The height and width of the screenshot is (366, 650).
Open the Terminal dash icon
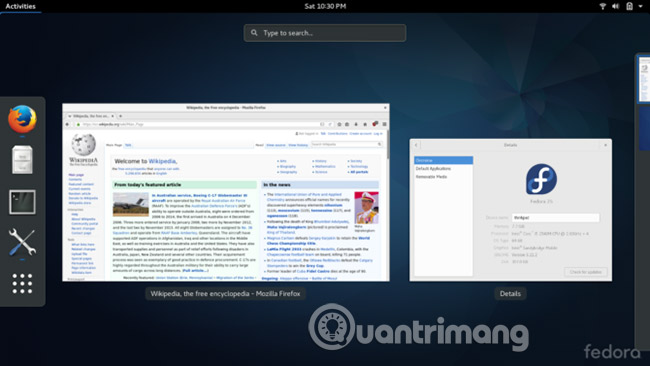22,202
